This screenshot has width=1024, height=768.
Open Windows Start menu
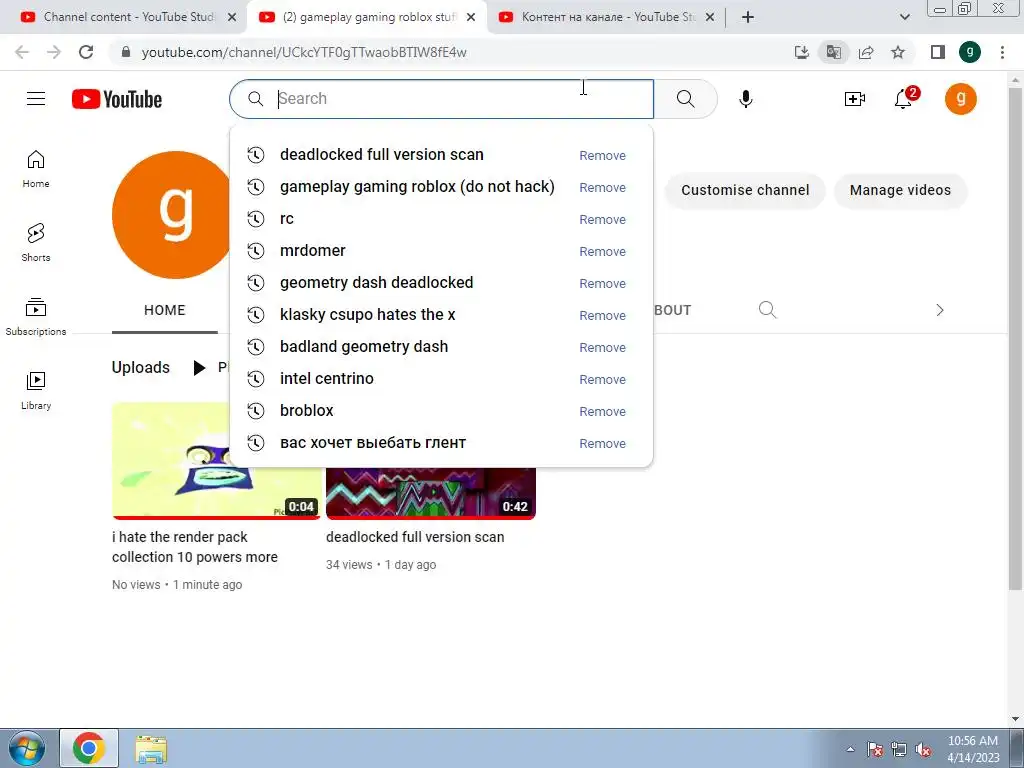[26, 748]
